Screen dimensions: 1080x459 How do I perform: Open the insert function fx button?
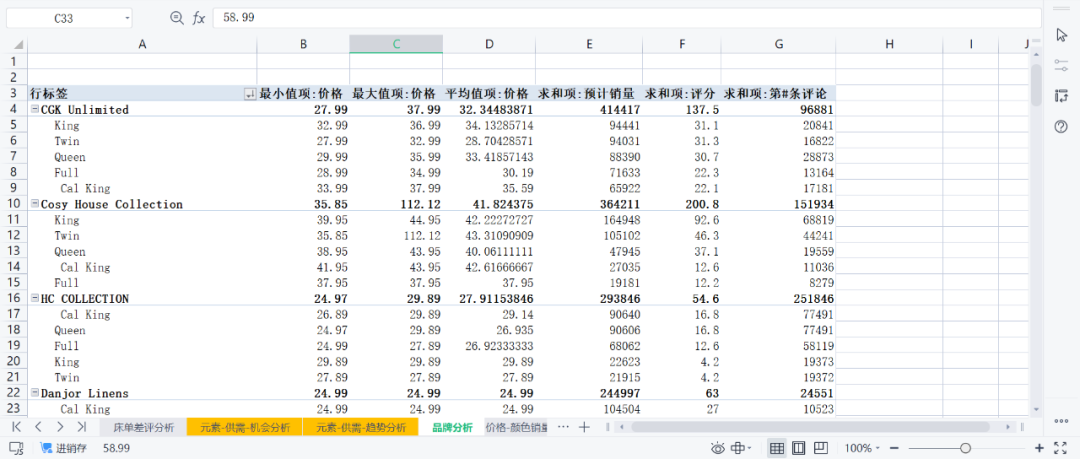198,19
